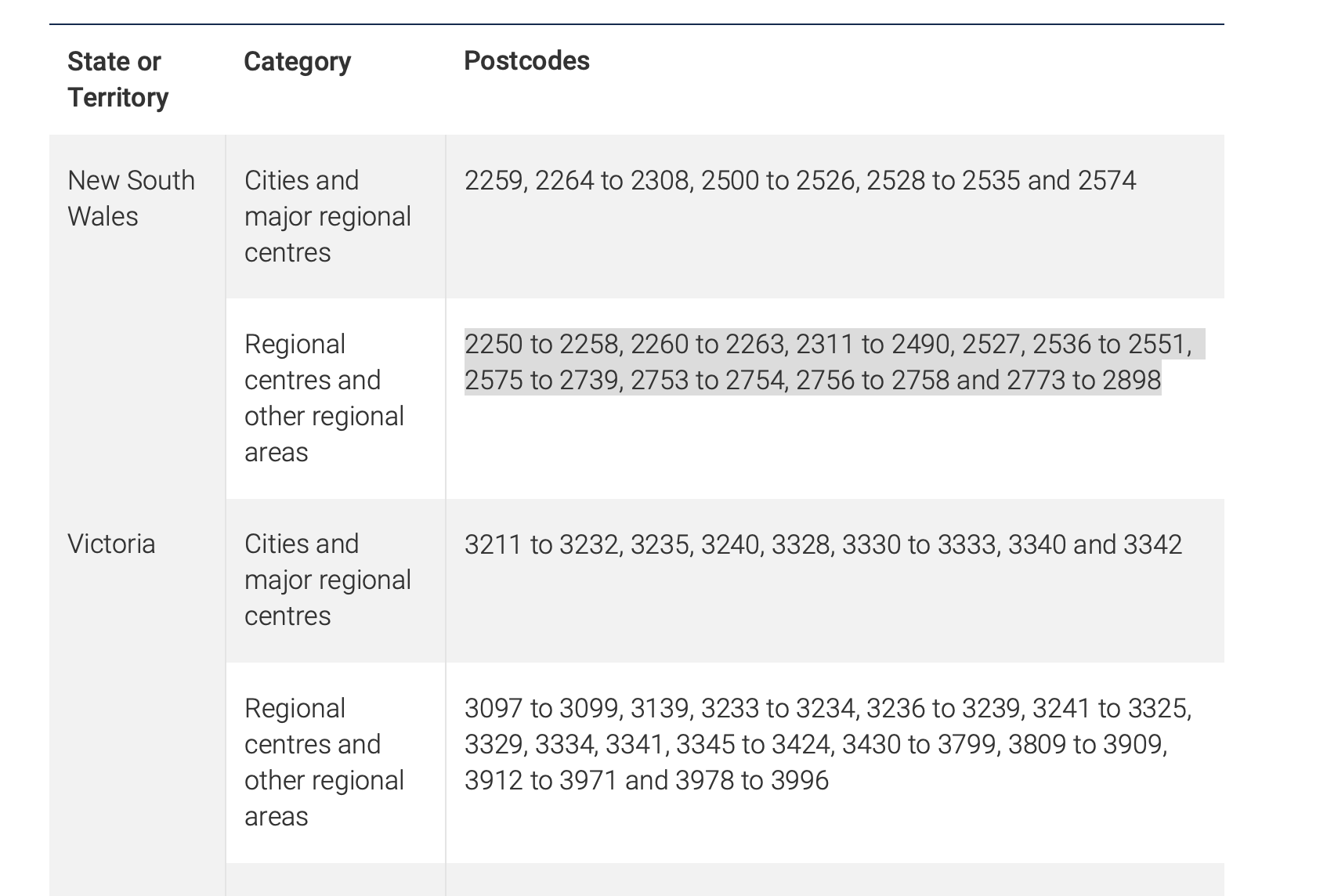Select the "New South Wales" state cell
The height and width of the screenshot is (896, 1327).
(x=131, y=198)
